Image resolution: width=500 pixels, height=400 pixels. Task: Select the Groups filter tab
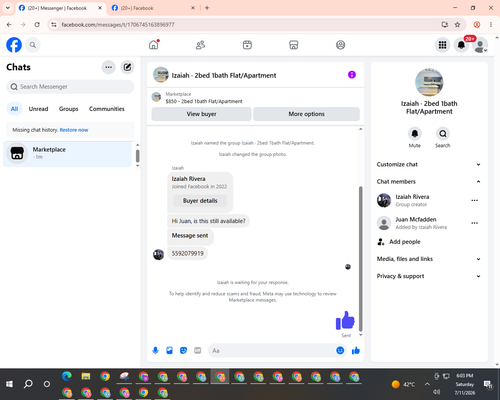68,109
